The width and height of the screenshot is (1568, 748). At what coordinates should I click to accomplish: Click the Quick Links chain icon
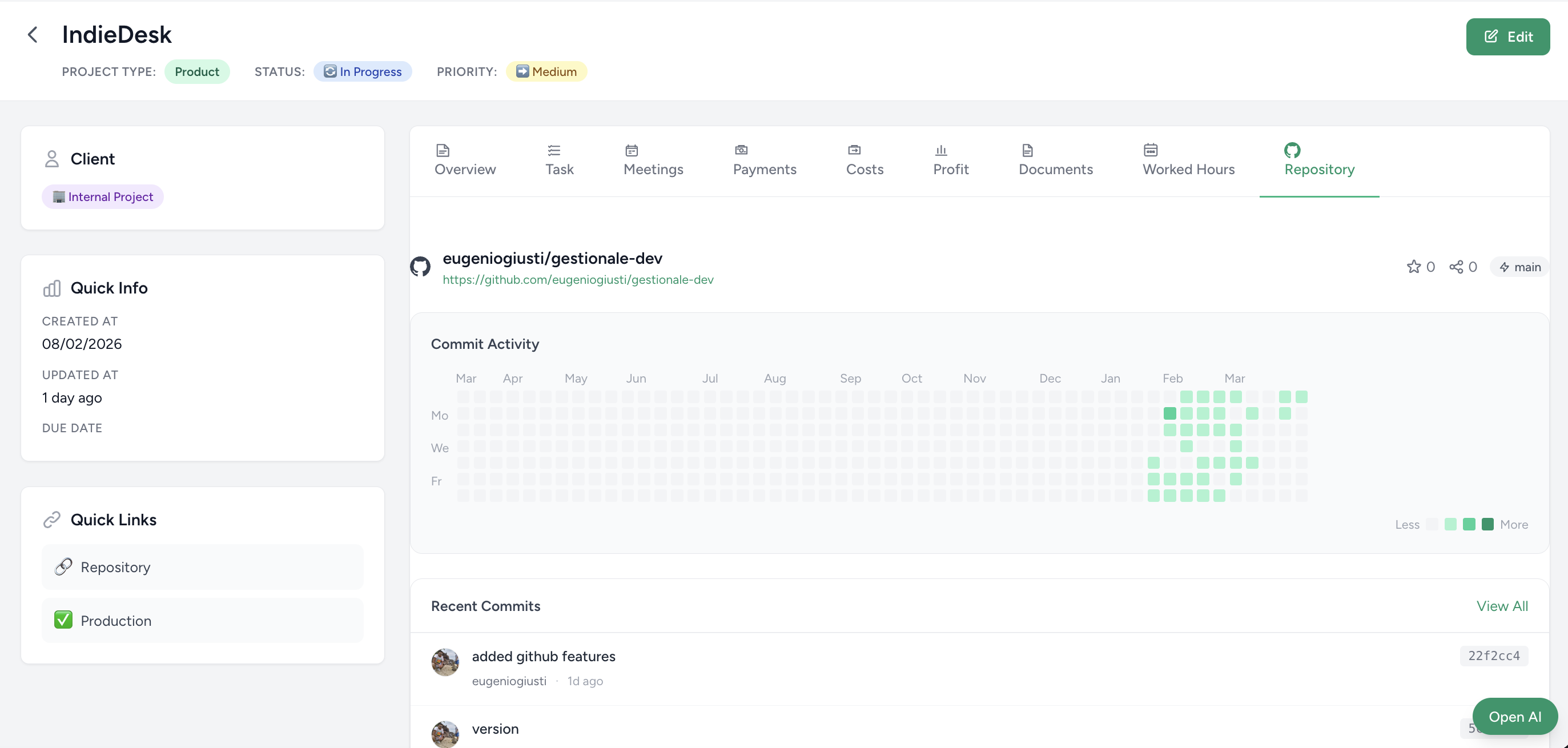(53, 519)
